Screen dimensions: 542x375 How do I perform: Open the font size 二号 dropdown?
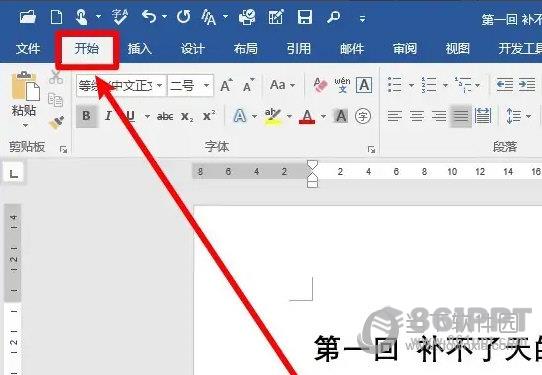pos(206,85)
